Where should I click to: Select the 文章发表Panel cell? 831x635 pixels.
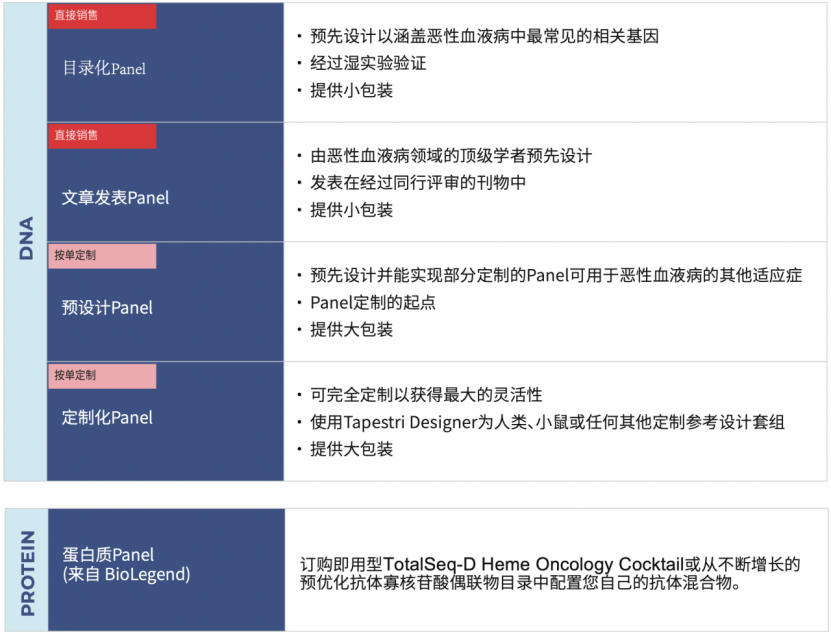[x=165, y=182]
